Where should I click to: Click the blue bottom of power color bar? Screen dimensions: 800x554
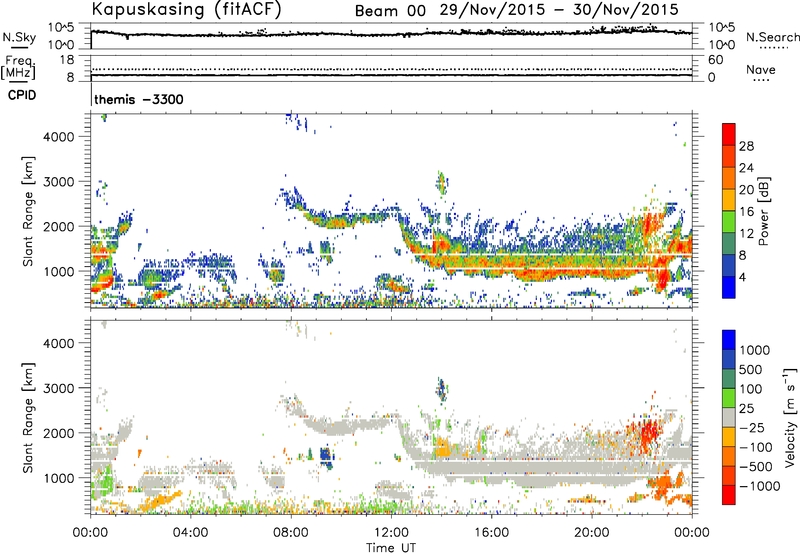(729, 287)
